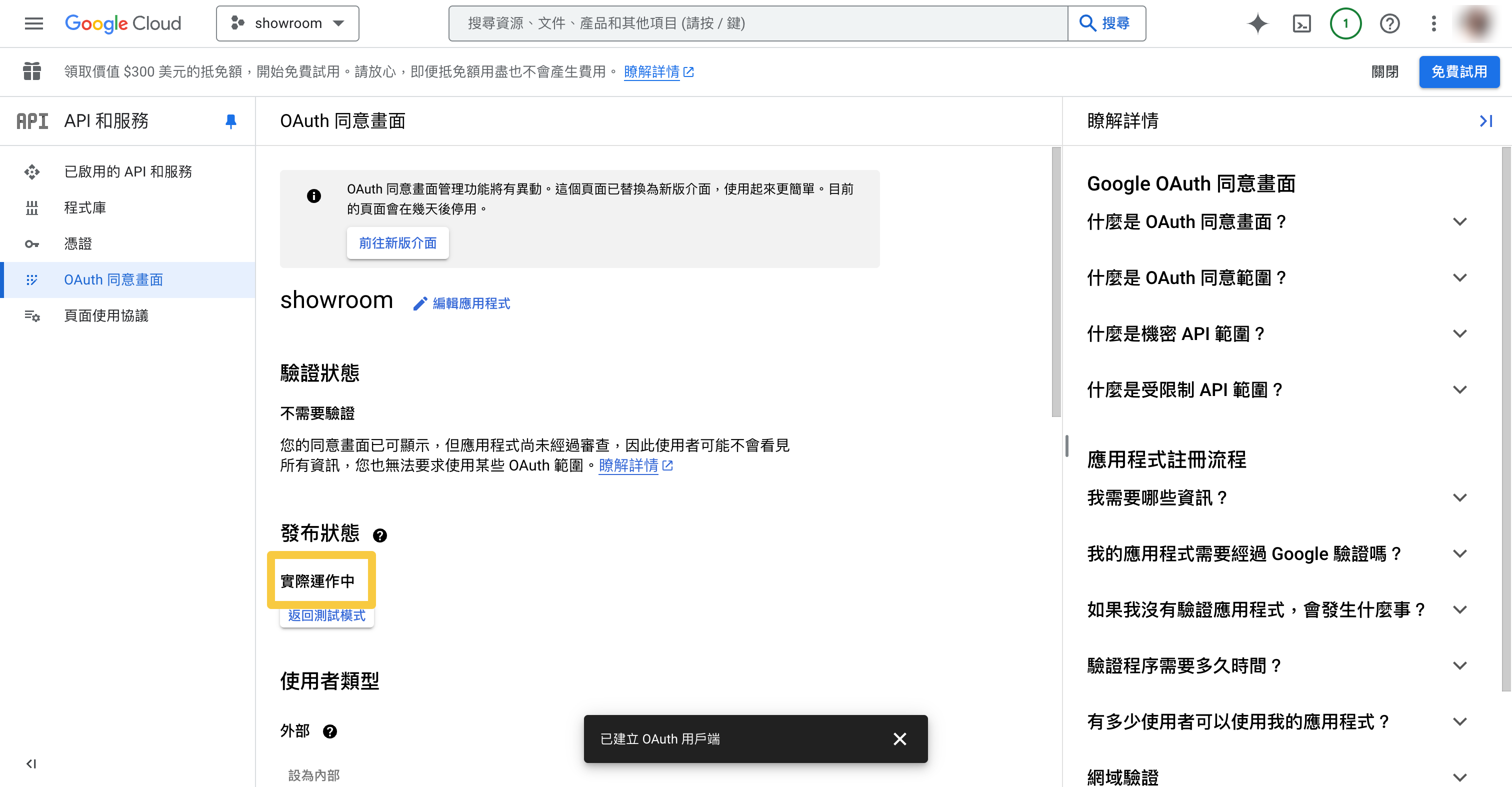1512x787 pixels.
Task: Toggle the pin icon beside API 和服務
Action: [x=230, y=121]
